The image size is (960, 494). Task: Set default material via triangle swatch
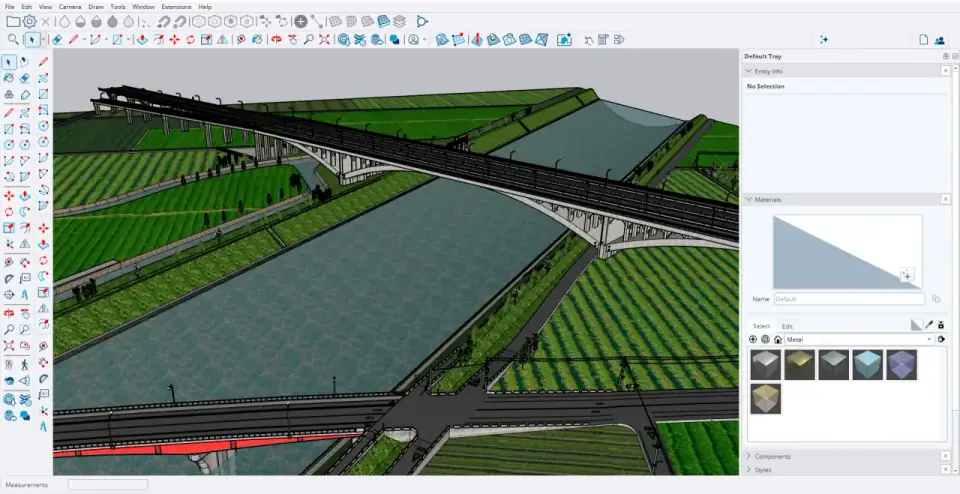[x=917, y=325]
